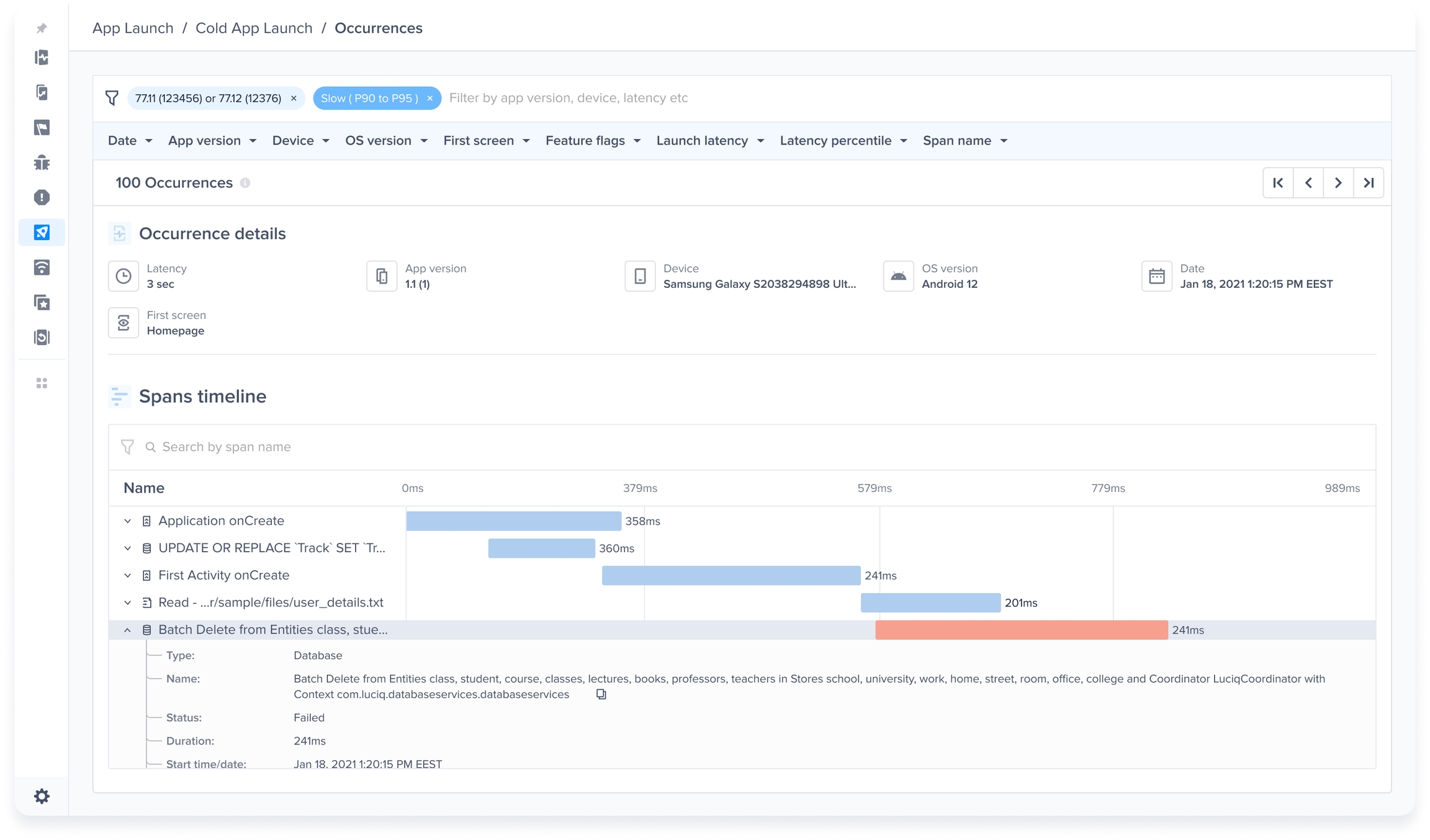Click the settings gear in sidebar
The image size is (1430, 840).
click(42, 796)
